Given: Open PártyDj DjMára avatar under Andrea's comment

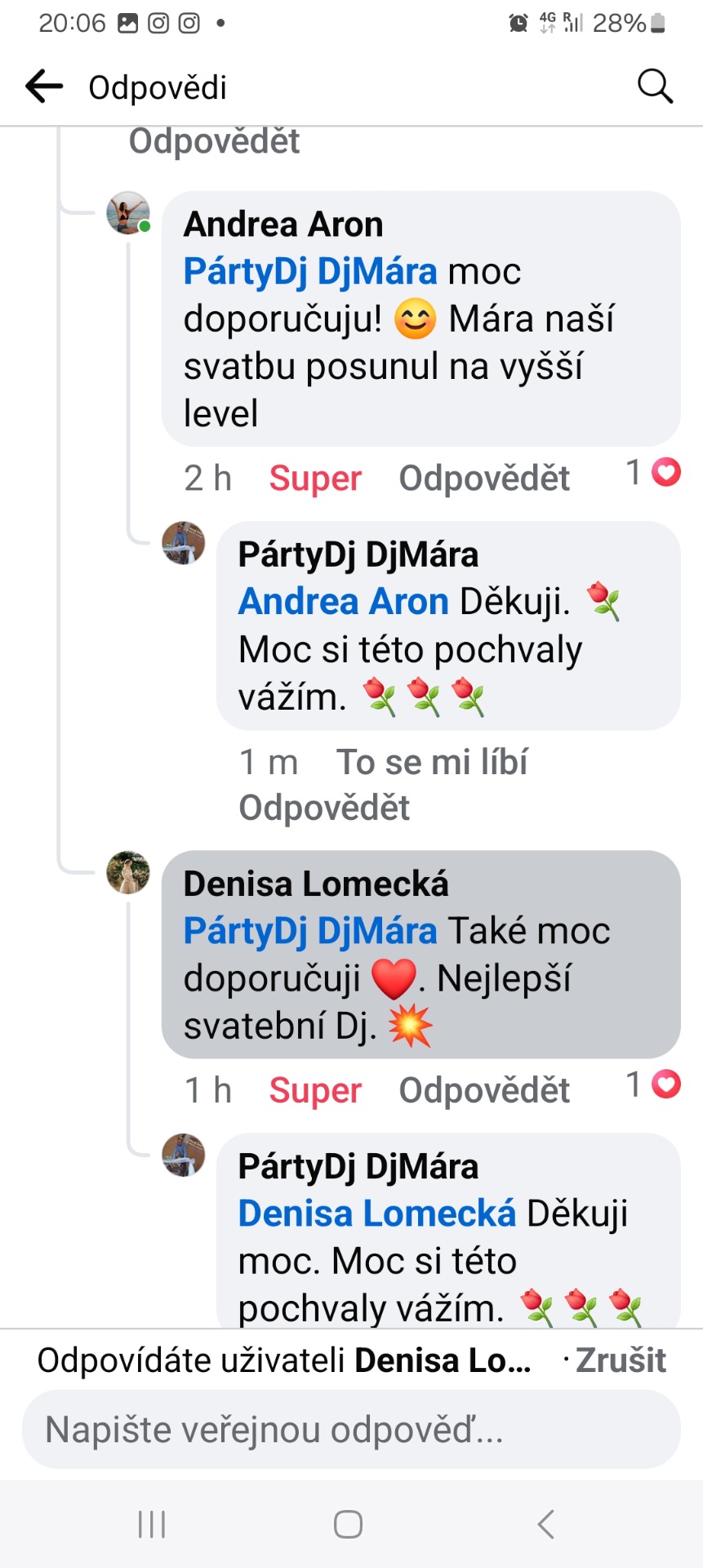Looking at the screenshot, I should coord(184,543).
